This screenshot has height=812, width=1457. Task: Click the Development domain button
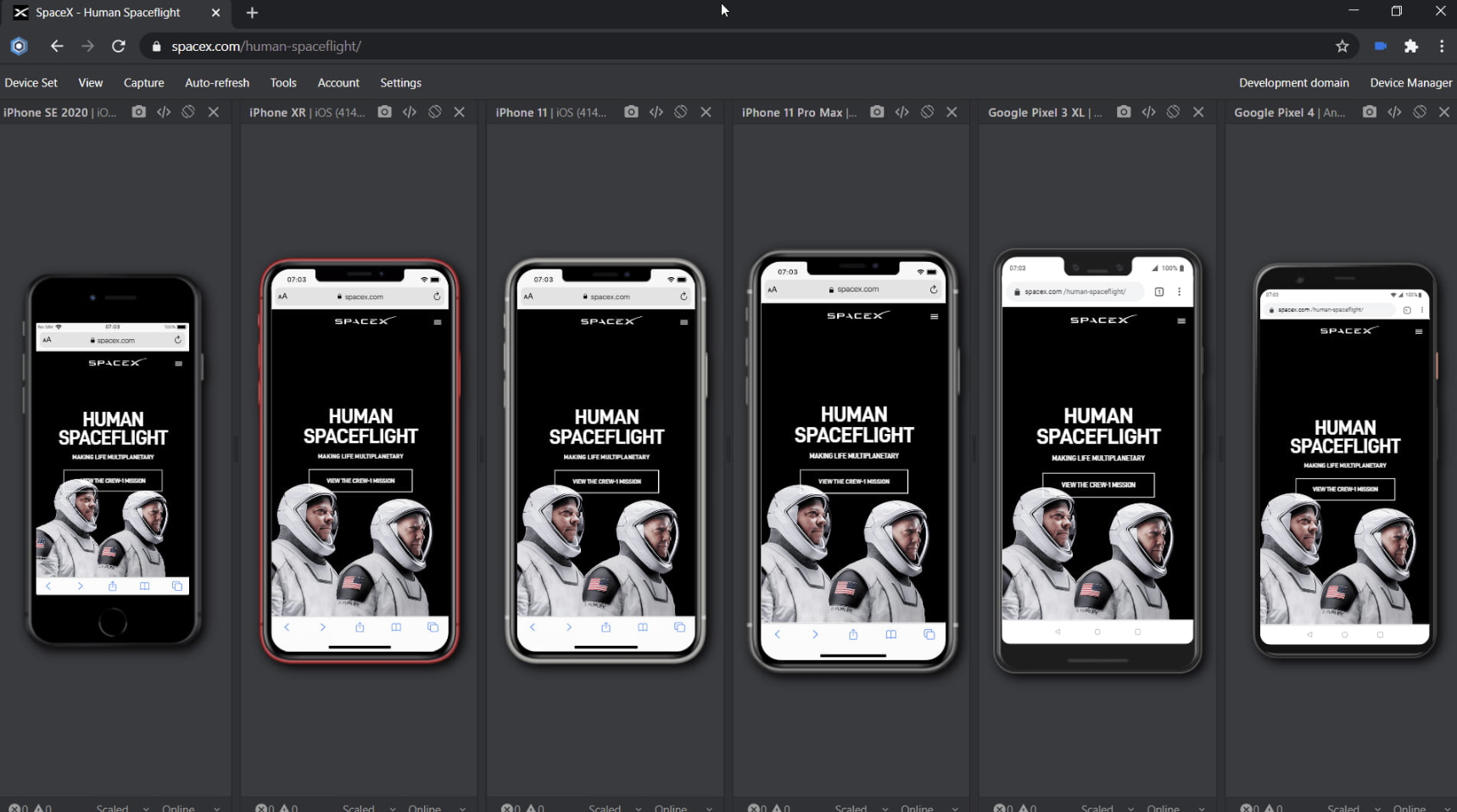(1293, 83)
